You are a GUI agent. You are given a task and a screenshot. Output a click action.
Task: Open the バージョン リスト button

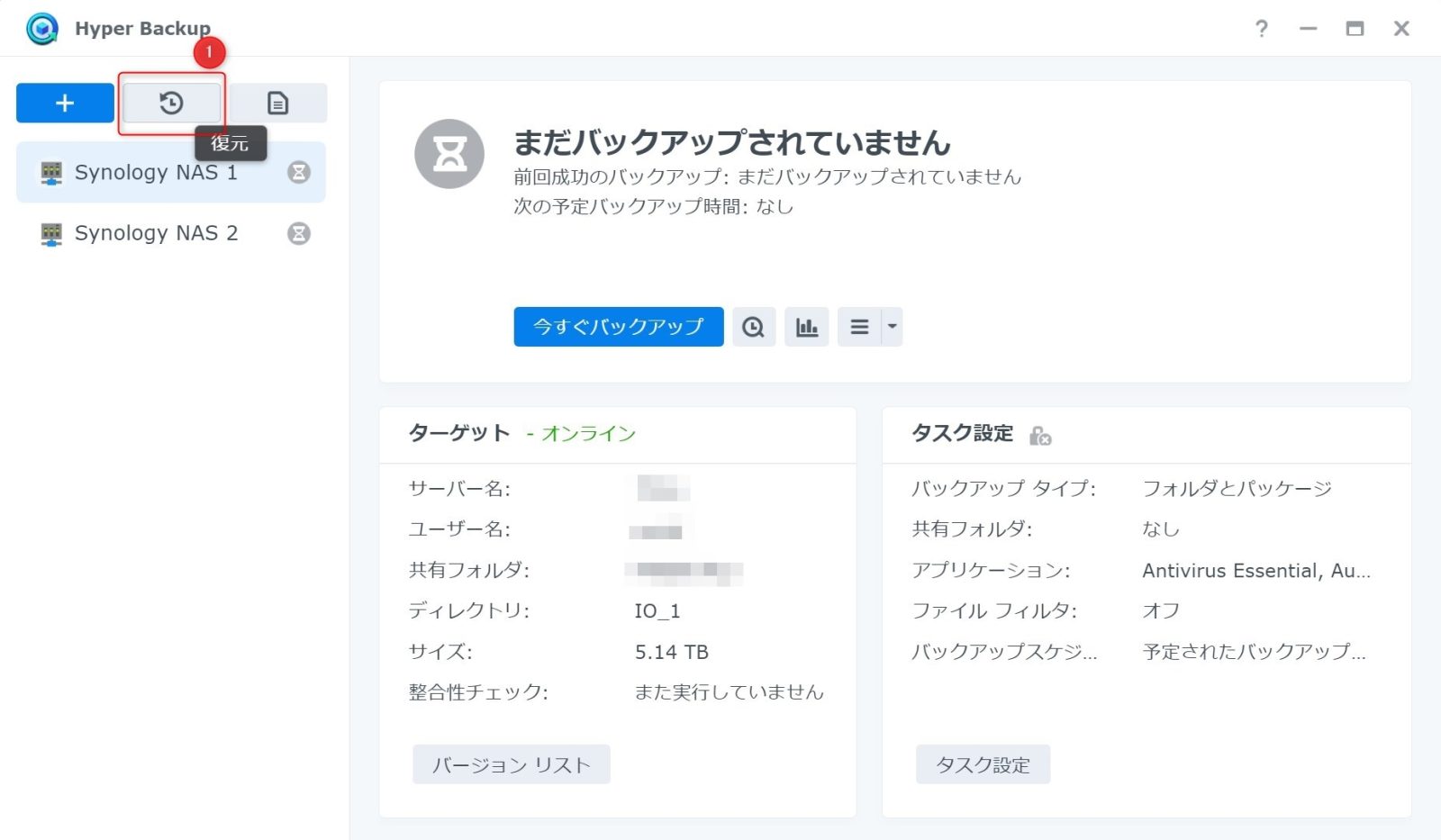click(x=511, y=764)
